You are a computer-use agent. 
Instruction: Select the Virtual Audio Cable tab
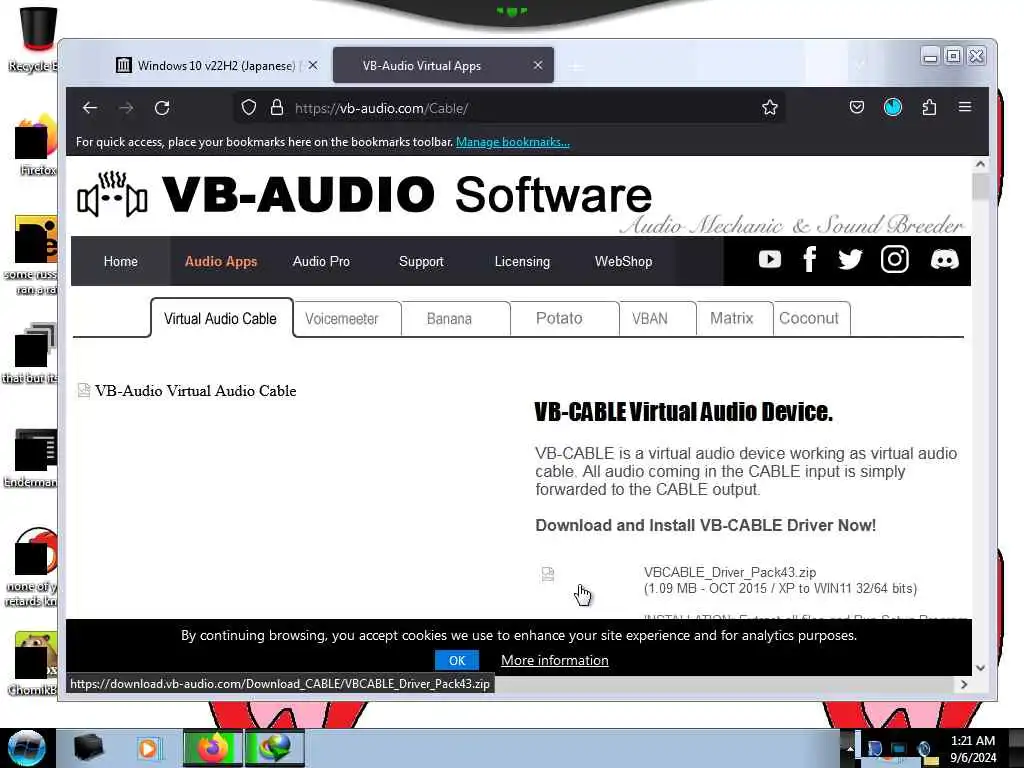pyautogui.click(x=221, y=319)
